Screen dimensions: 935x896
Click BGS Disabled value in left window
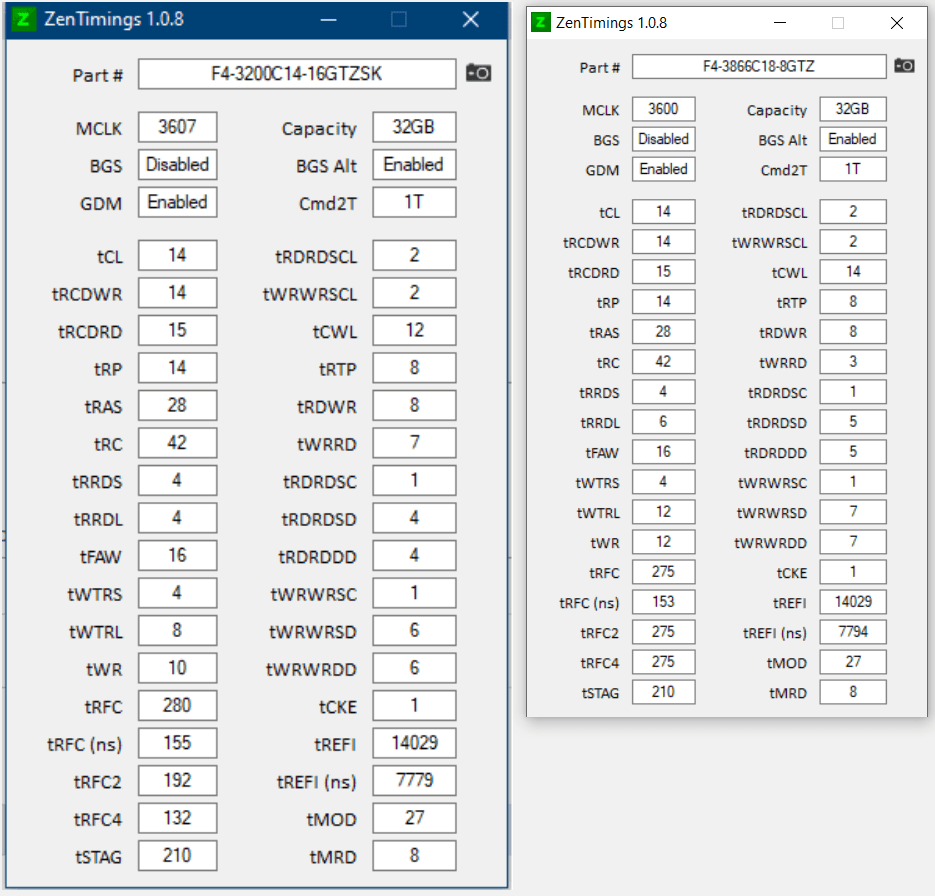pyautogui.click(x=177, y=165)
